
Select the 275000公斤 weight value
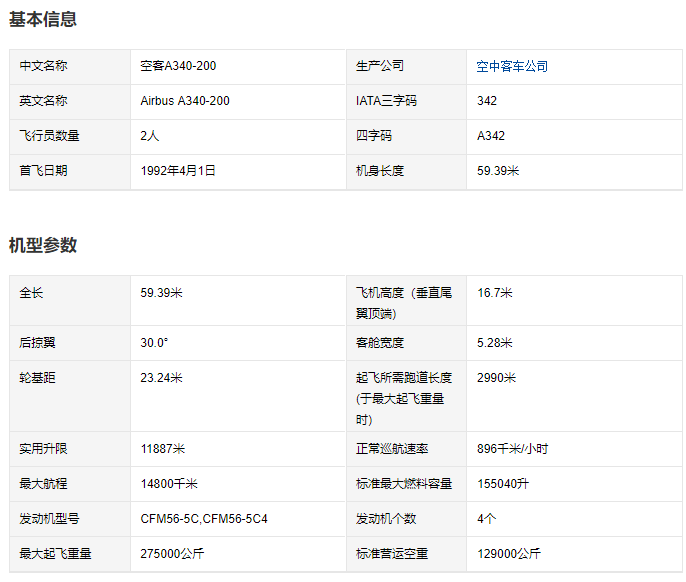172,554
